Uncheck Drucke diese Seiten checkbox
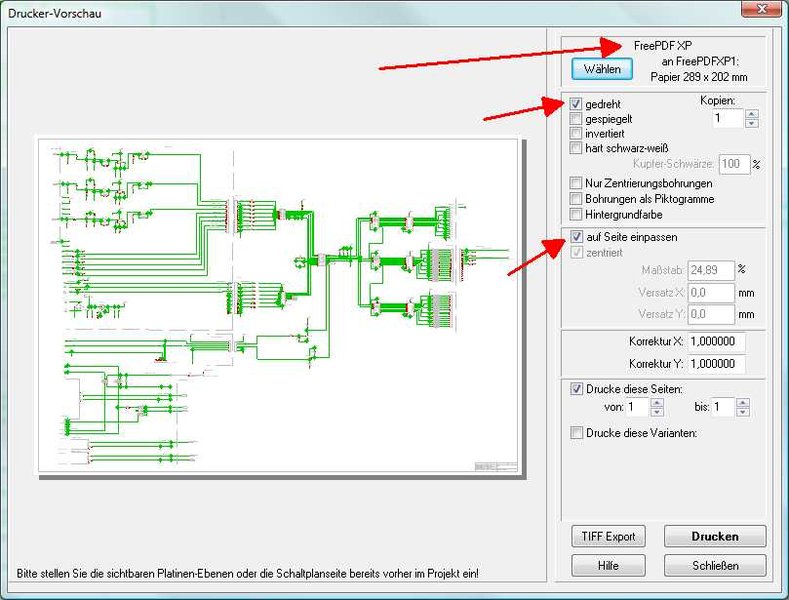789x600 pixels. (576, 389)
